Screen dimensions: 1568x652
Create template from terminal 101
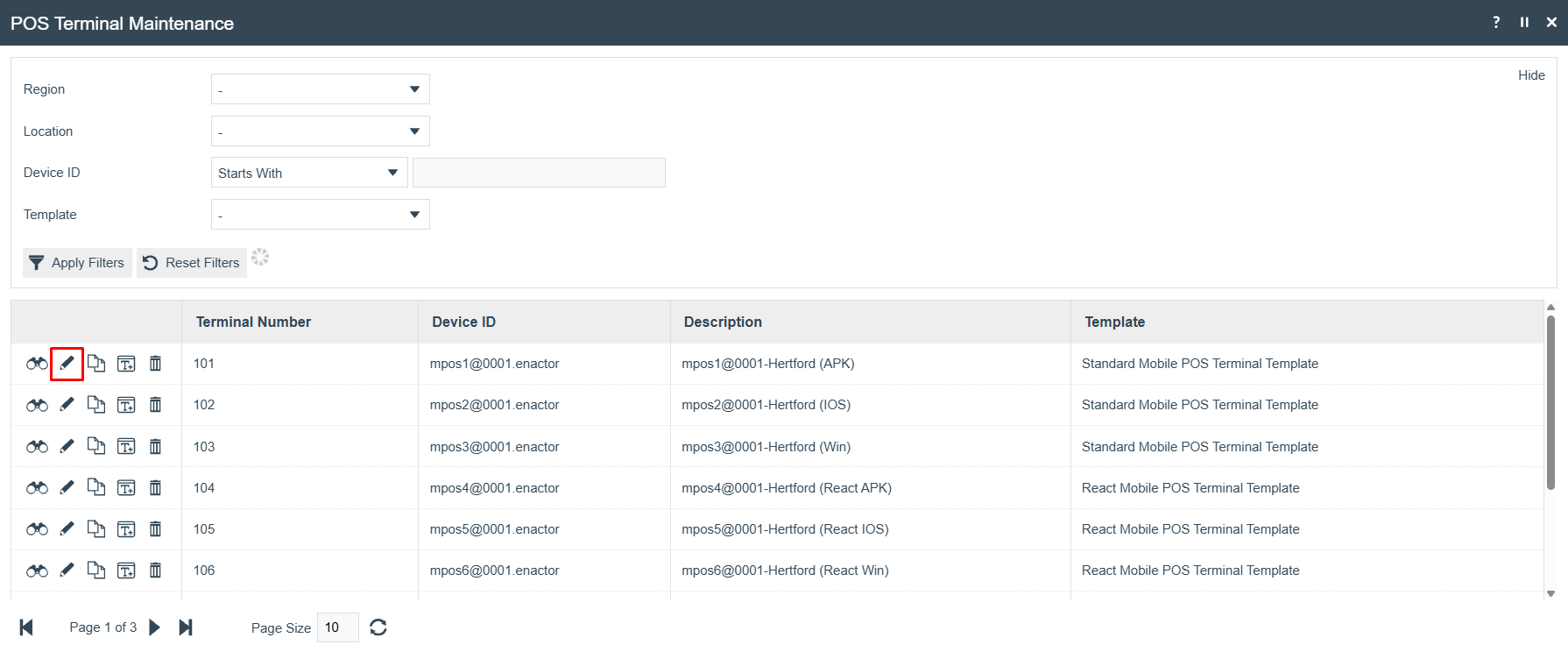click(126, 364)
